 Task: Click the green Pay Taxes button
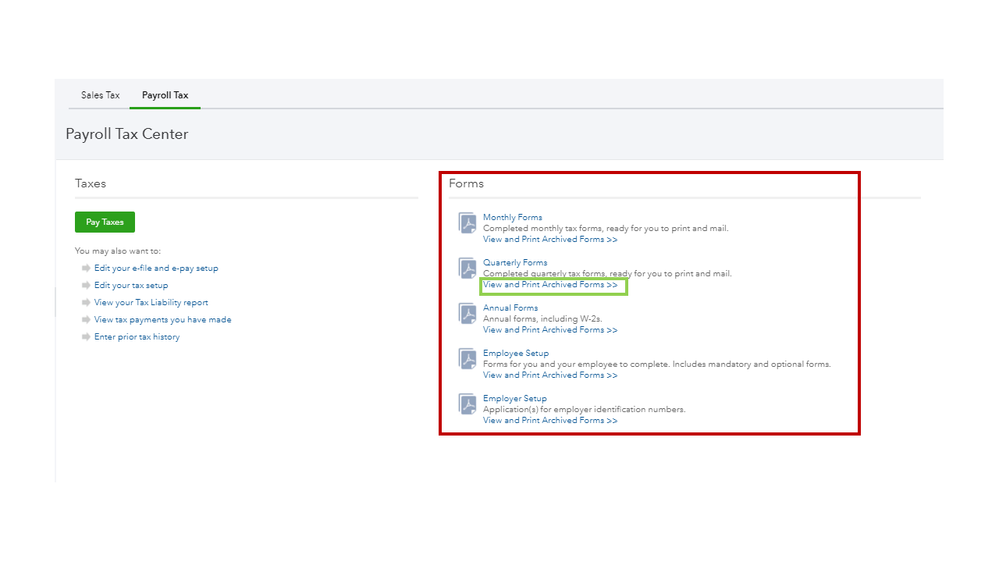pos(104,222)
